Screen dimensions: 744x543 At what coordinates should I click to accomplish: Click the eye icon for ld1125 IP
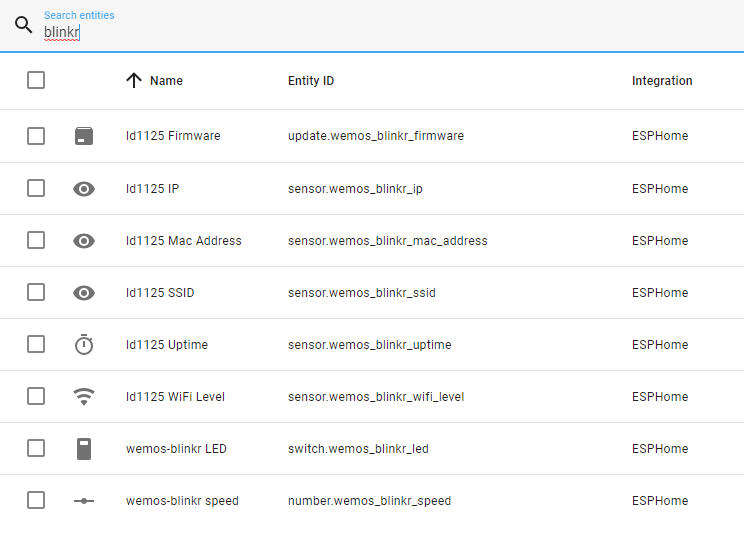tap(84, 189)
